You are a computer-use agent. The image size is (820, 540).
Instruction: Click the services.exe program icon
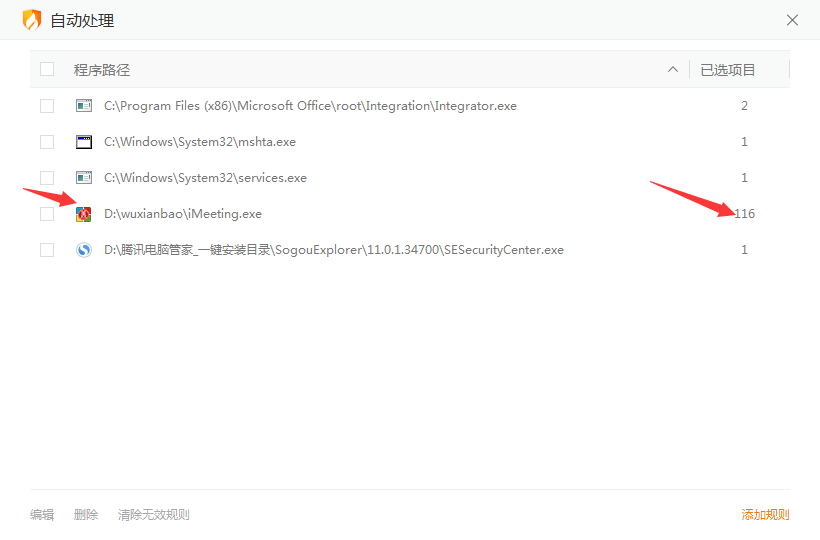[x=84, y=178]
